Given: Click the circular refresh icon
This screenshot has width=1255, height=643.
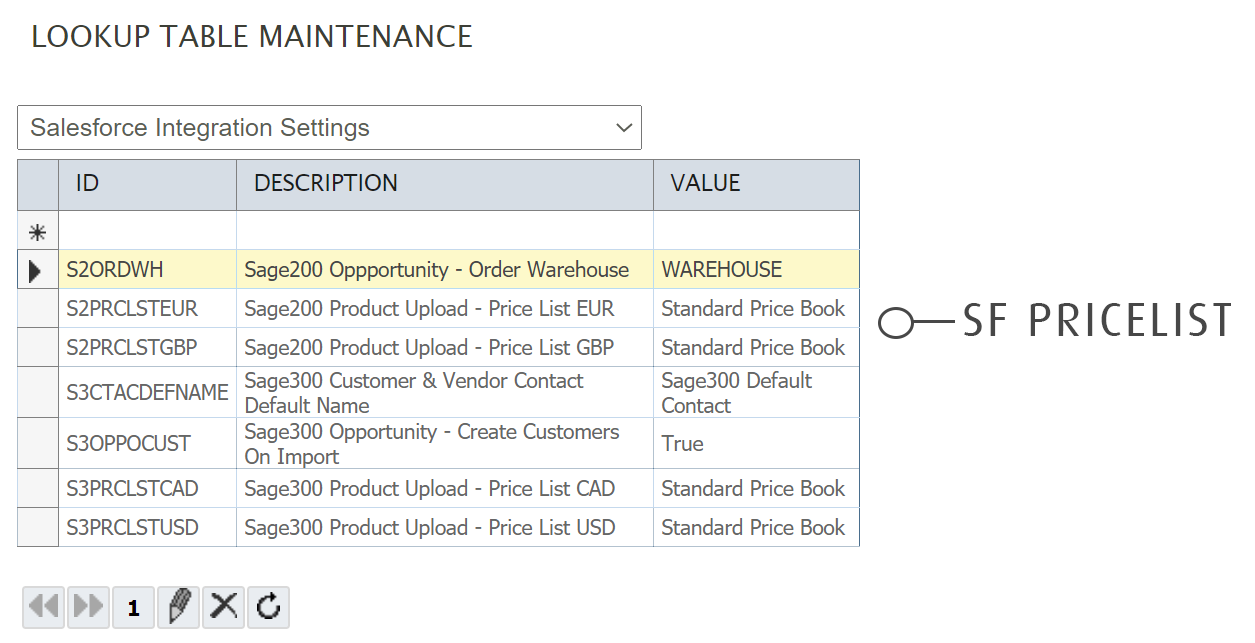Looking at the screenshot, I should pos(268,607).
